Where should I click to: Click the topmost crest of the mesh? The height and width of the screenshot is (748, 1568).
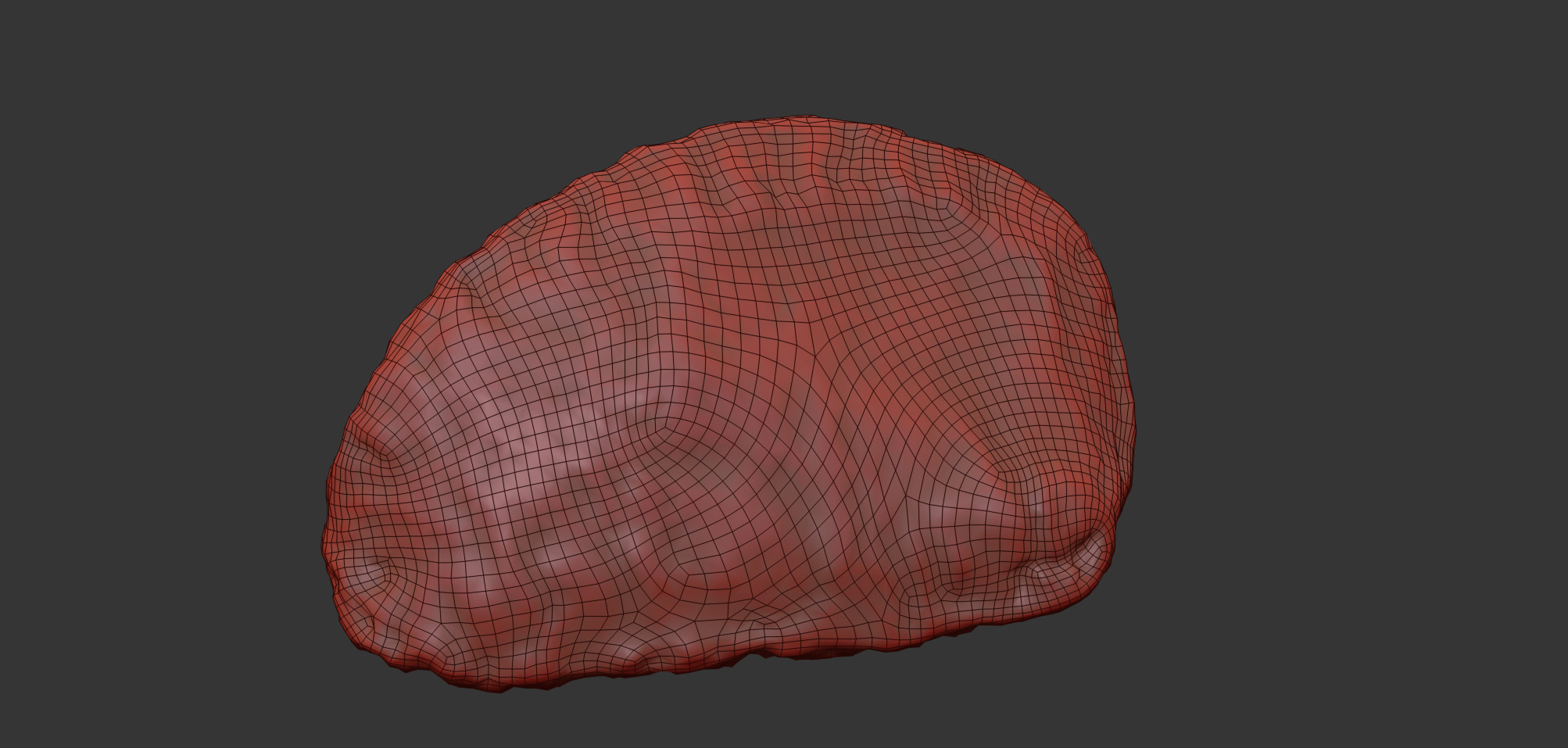813,119
